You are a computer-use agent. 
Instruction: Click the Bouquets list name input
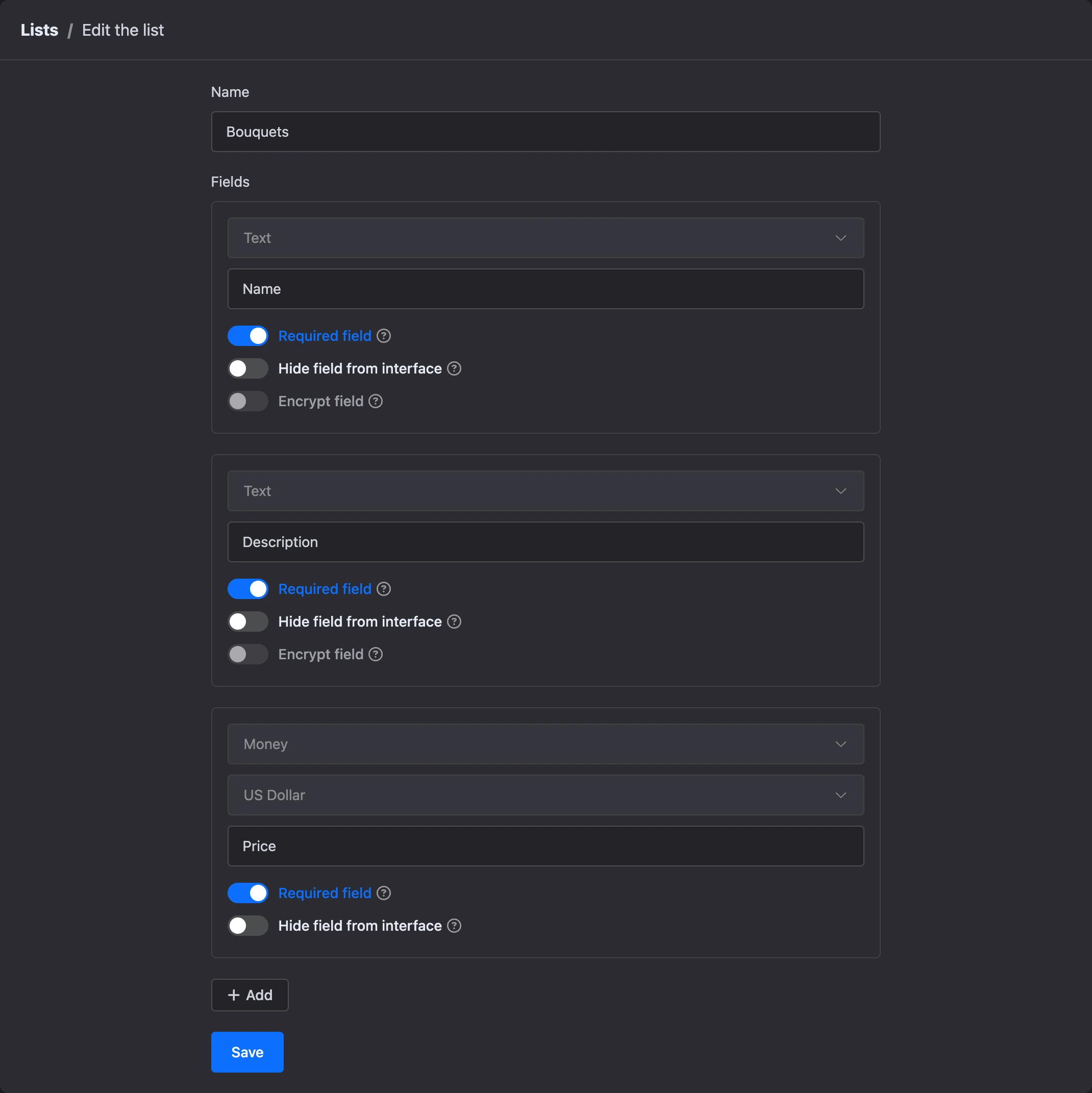[545, 132]
